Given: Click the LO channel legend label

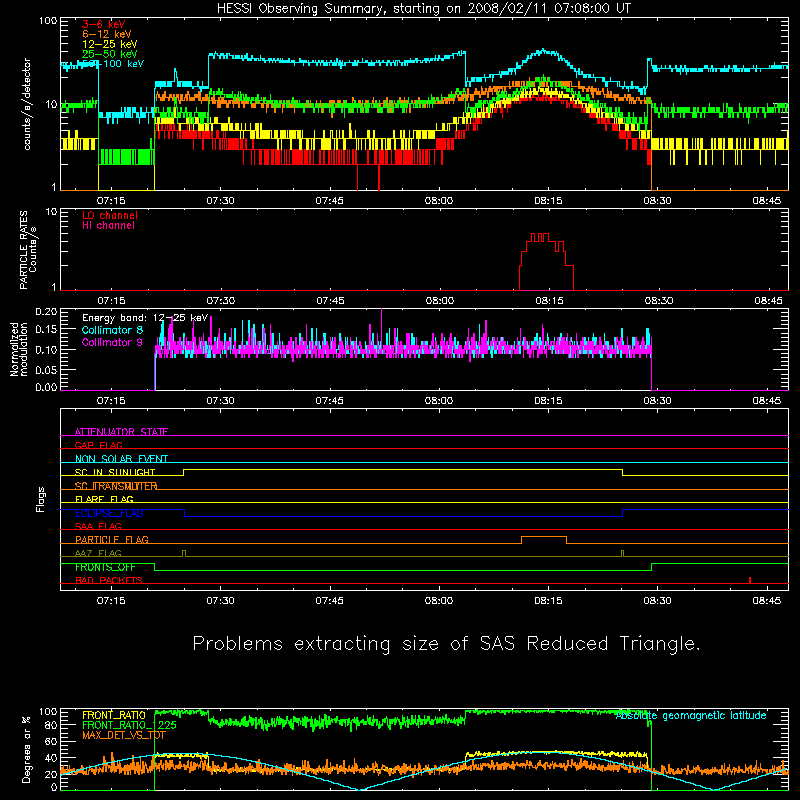Looking at the screenshot, I should 110,215.
